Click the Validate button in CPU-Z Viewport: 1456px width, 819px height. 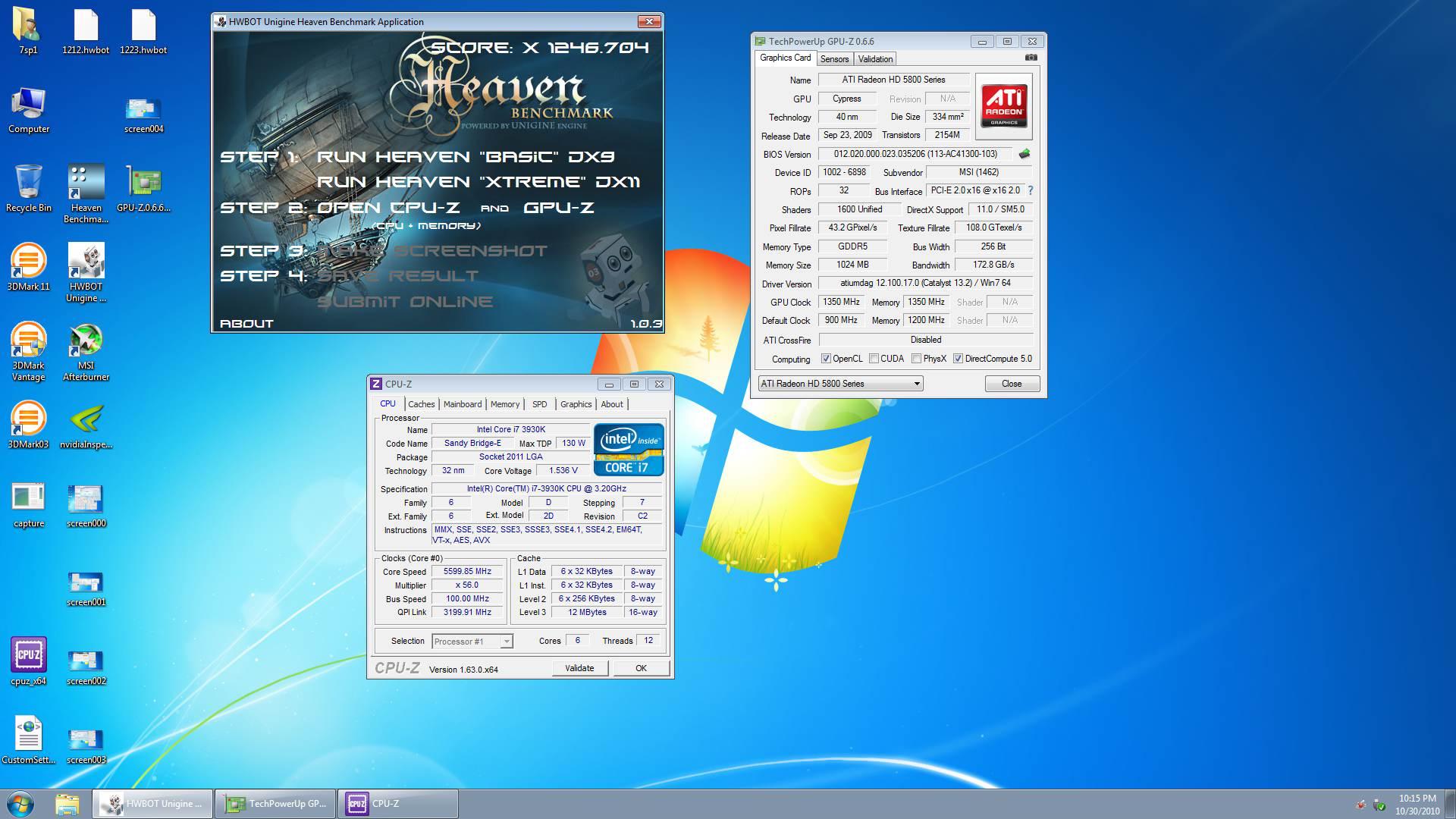[x=579, y=668]
